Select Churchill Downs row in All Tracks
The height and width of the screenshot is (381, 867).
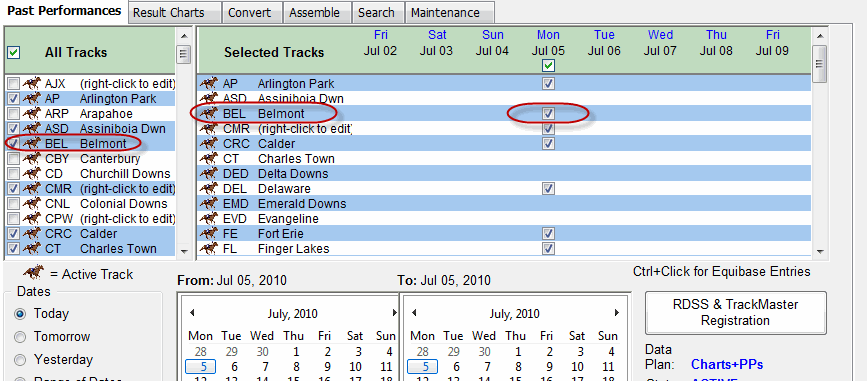point(91,174)
